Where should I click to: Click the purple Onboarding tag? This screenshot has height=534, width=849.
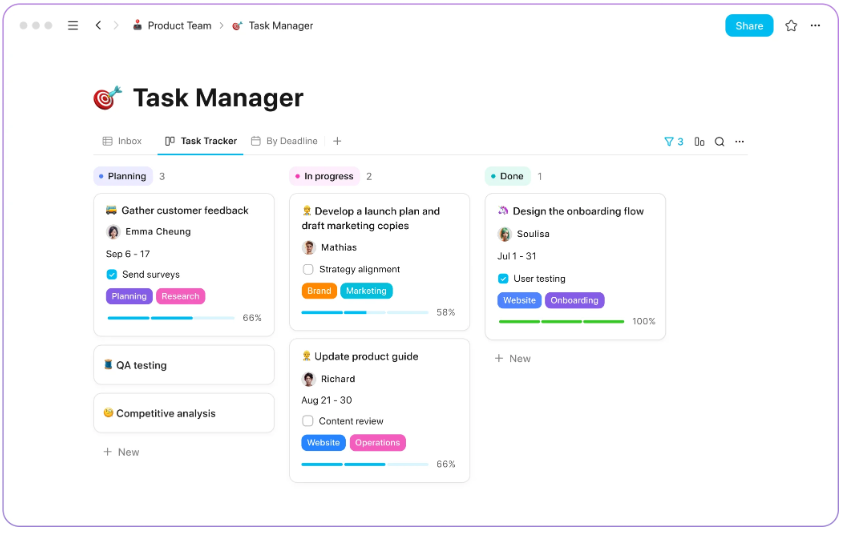pos(574,301)
